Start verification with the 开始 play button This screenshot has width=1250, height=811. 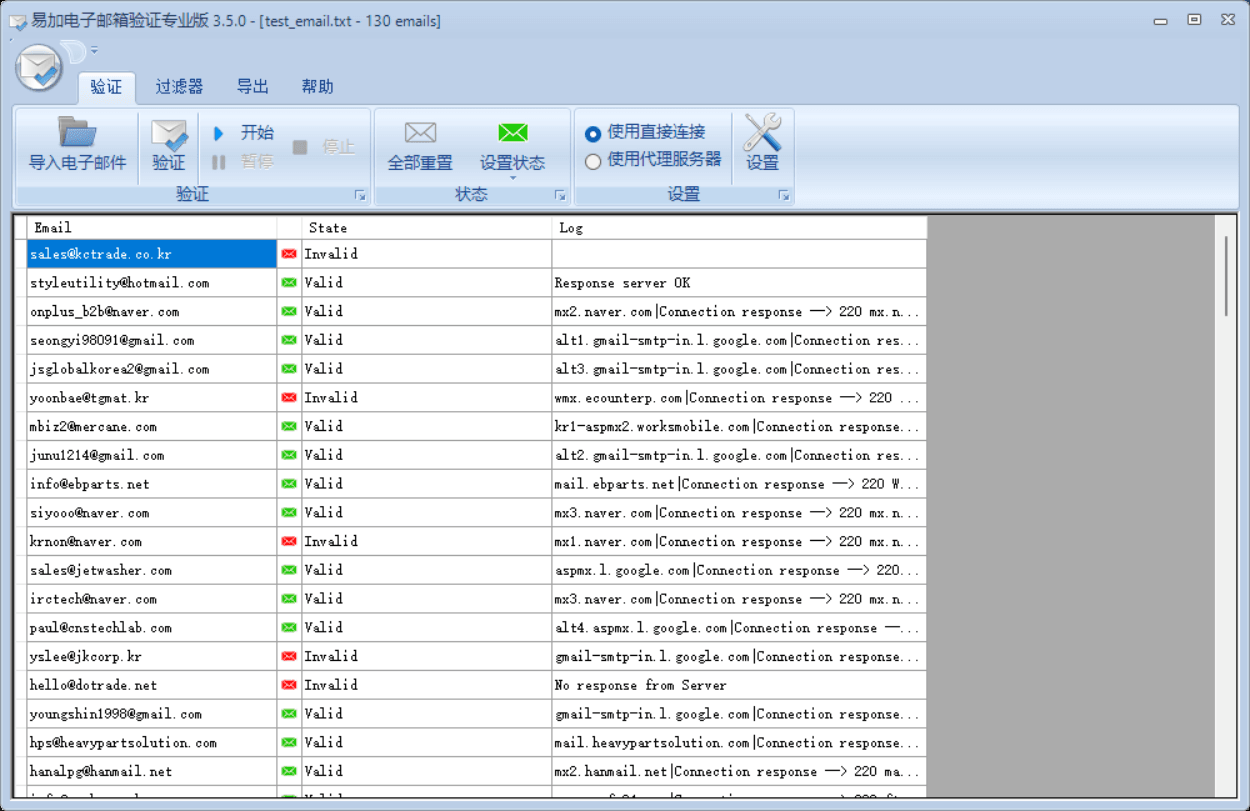pyautogui.click(x=243, y=133)
